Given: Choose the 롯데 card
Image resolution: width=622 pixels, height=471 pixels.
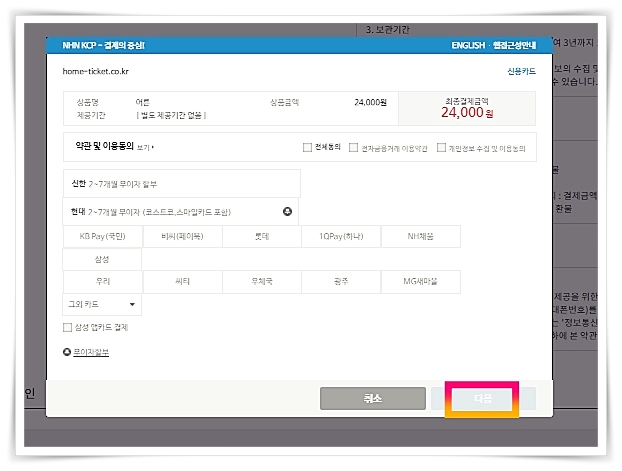Looking at the screenshot, I should (x=262, y=236).
